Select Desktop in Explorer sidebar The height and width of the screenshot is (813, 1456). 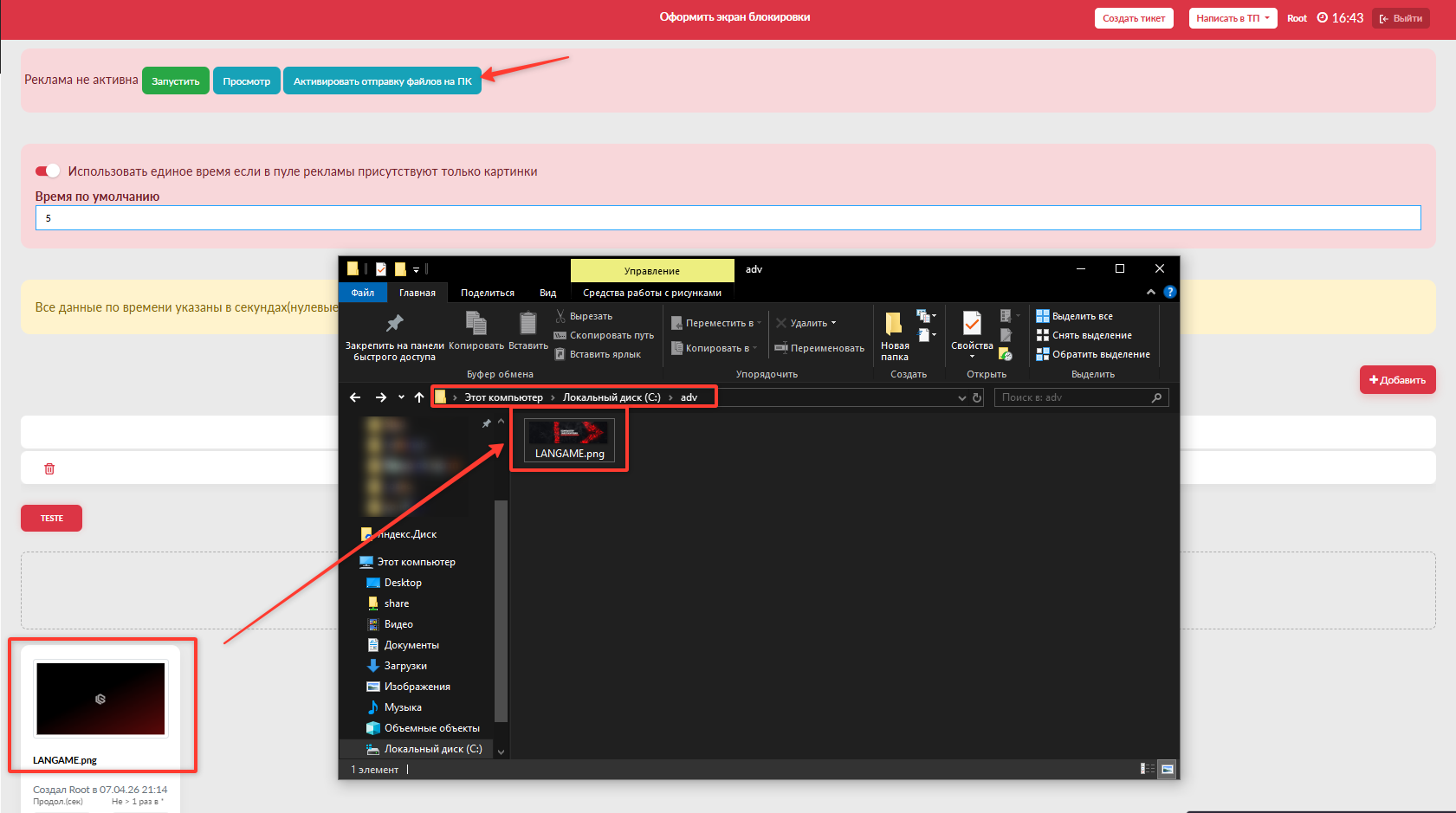pyautogui.click(x=395, y=583)
